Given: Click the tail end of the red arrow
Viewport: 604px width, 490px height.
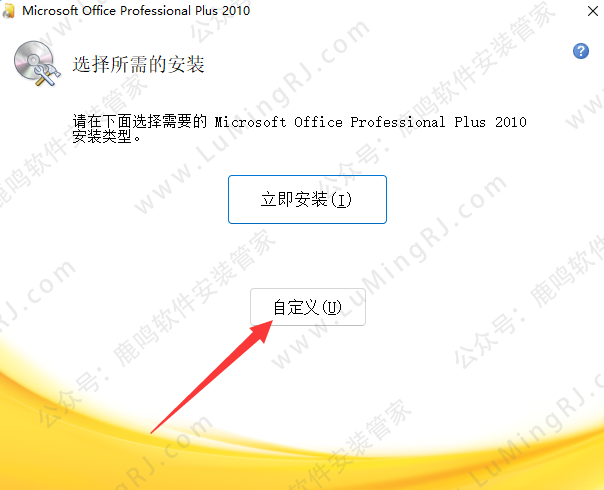Looking at the screenshot, I should pyautogui.click(x=153, y=431).
